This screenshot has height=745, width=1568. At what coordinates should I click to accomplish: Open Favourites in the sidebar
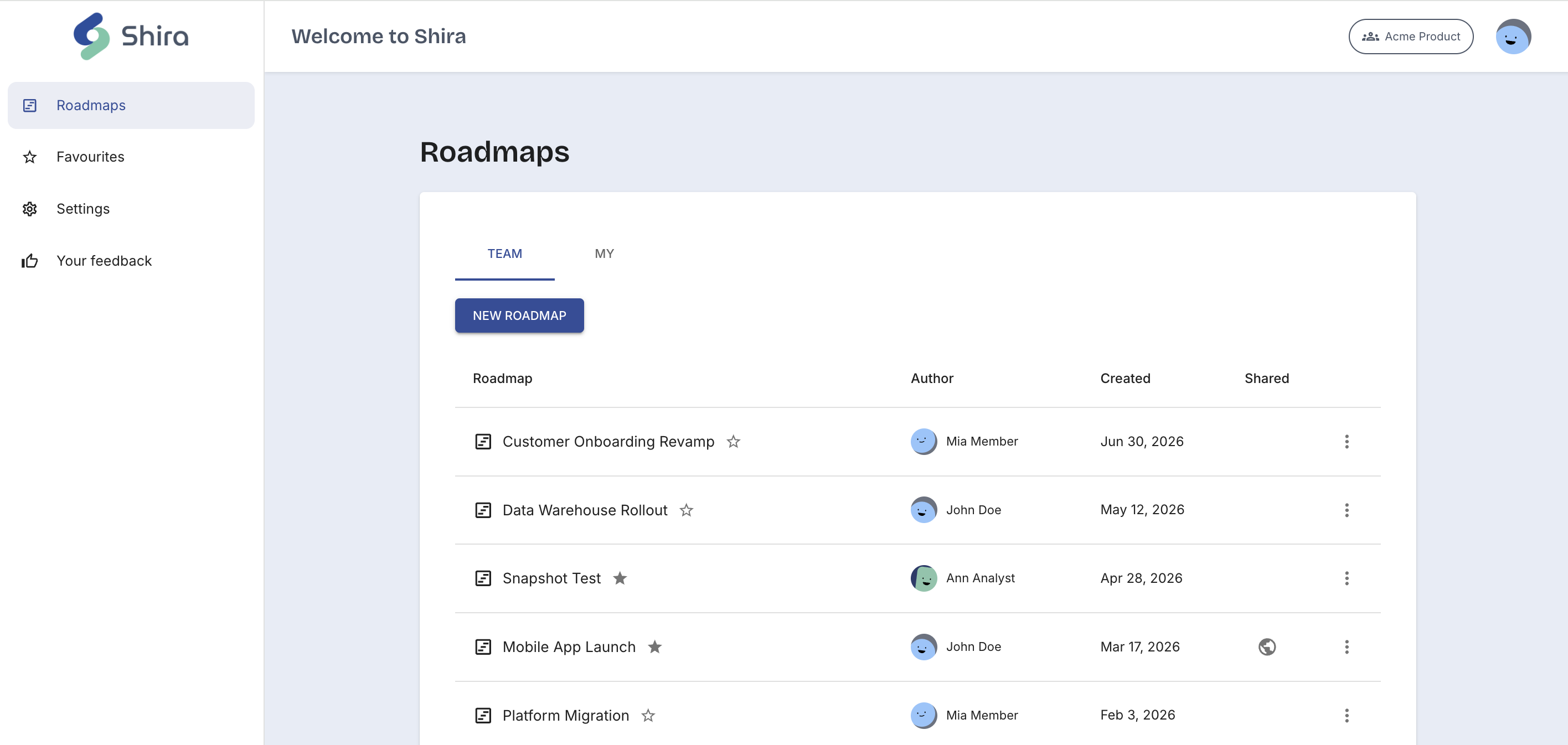(x=131, y=157)
